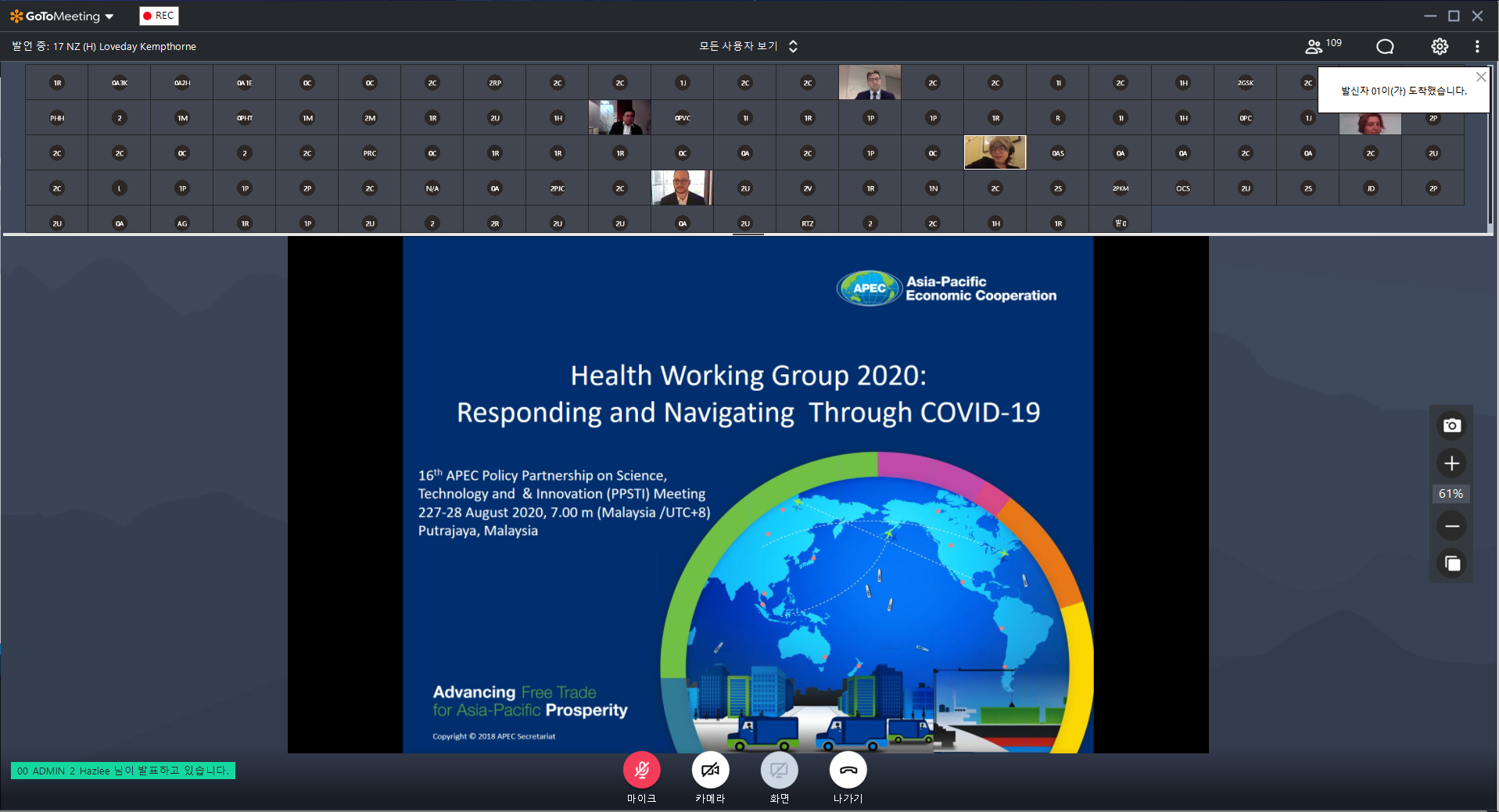The image size is (1499, 812).
Task: Toggle screen sharing (화면)
Action: pyautogui.click(x=779, y=771)
